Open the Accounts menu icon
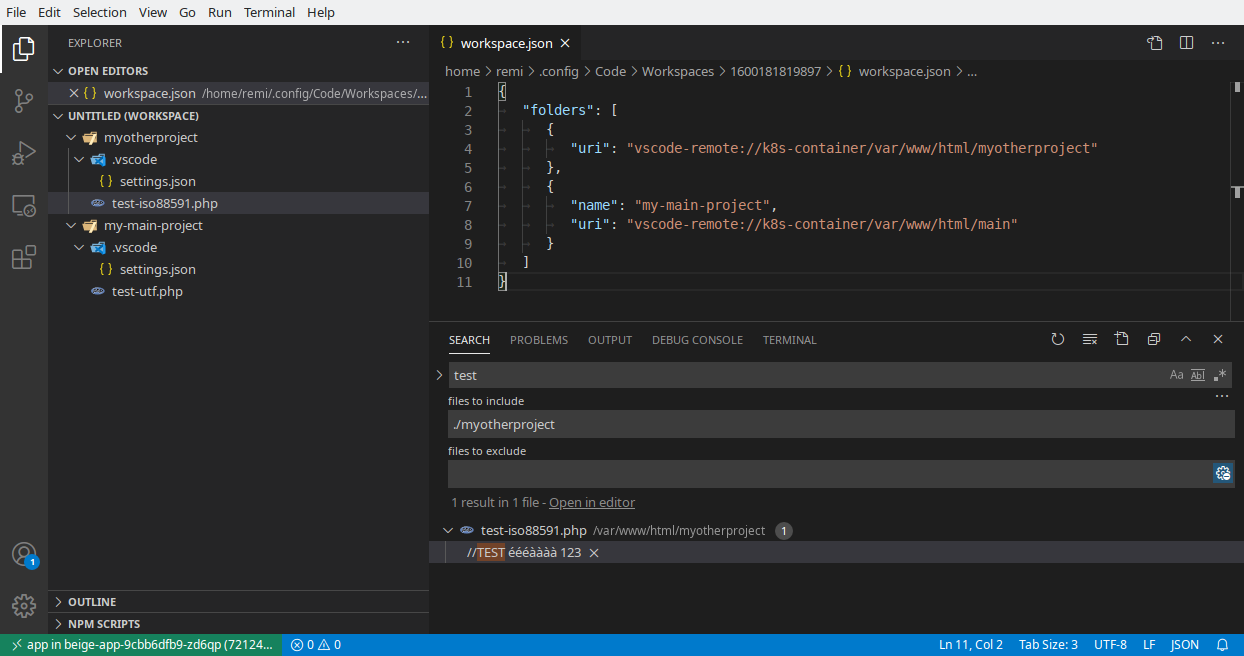This screenshot has width=1244, height=656. coord(24,555)
